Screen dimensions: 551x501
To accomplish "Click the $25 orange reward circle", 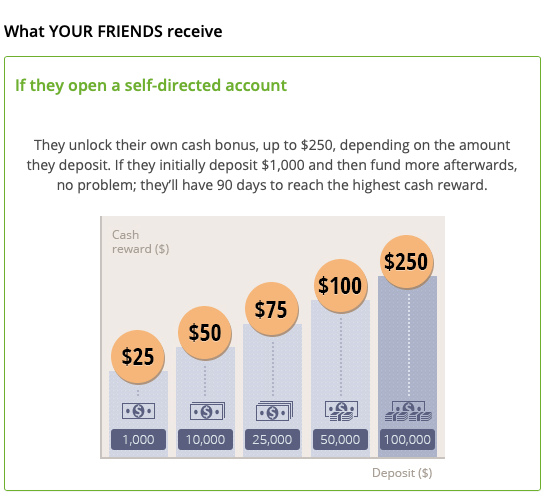I will [x=138, y=357].
